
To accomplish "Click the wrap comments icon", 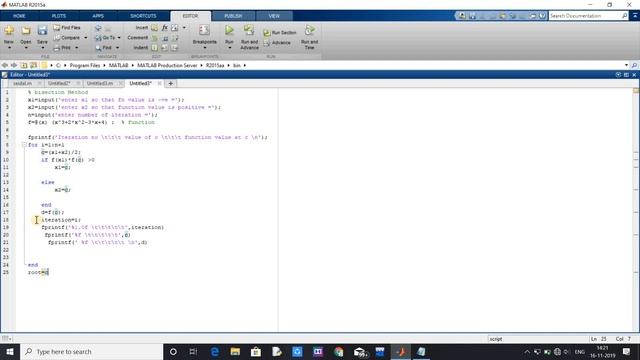I will coord(175,38).
